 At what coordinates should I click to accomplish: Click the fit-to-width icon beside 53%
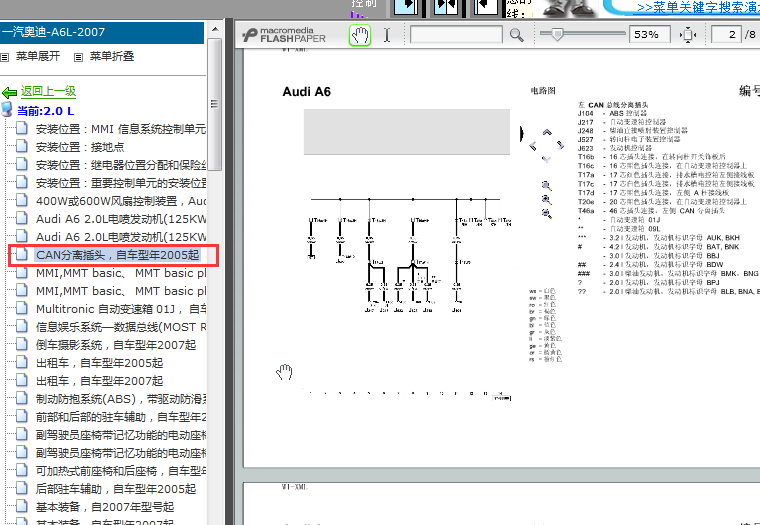[688, 35]
